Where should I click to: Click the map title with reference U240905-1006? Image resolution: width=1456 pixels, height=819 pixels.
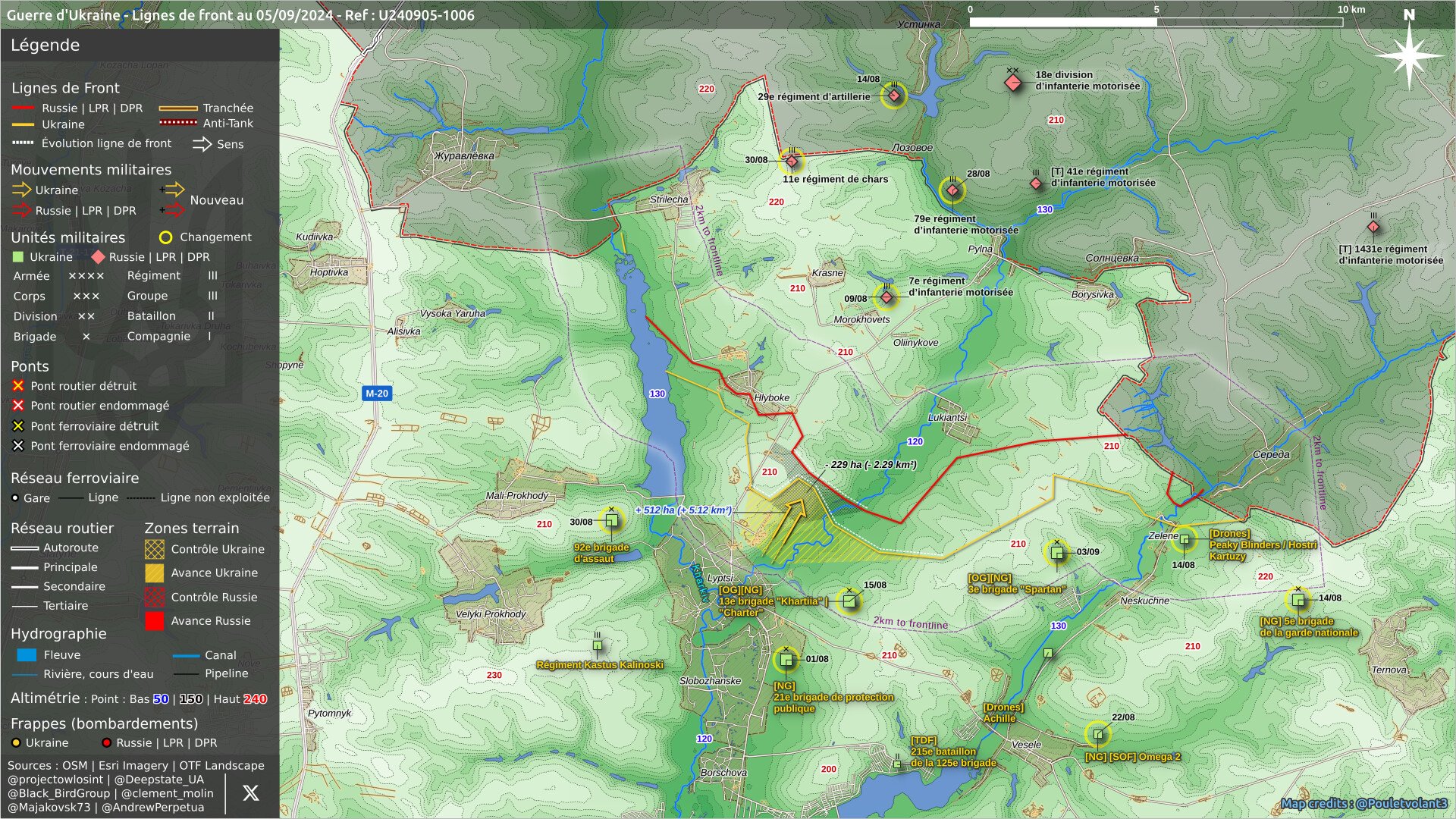click(x=240, y=15)
